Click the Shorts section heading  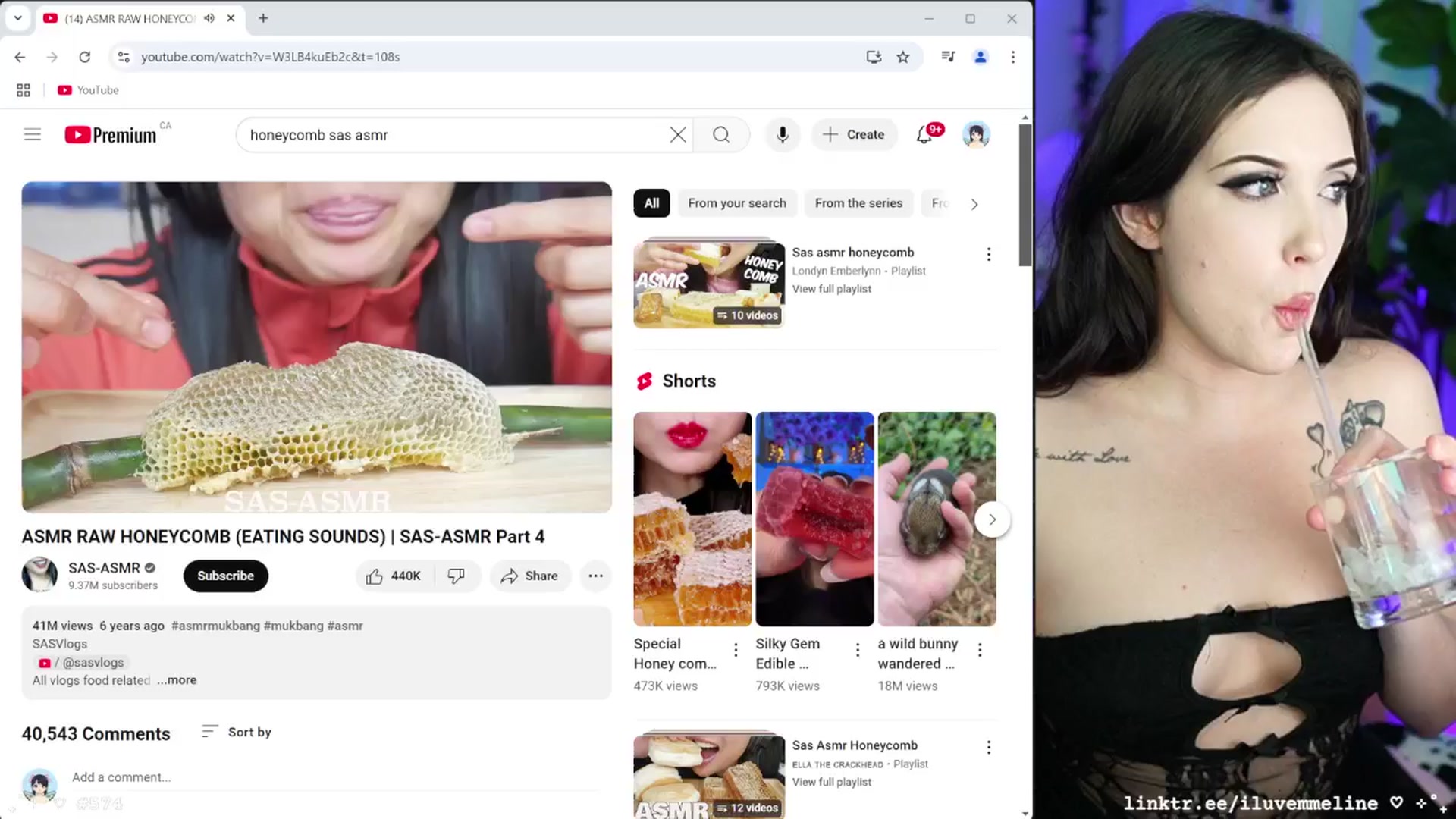[689, 381]
